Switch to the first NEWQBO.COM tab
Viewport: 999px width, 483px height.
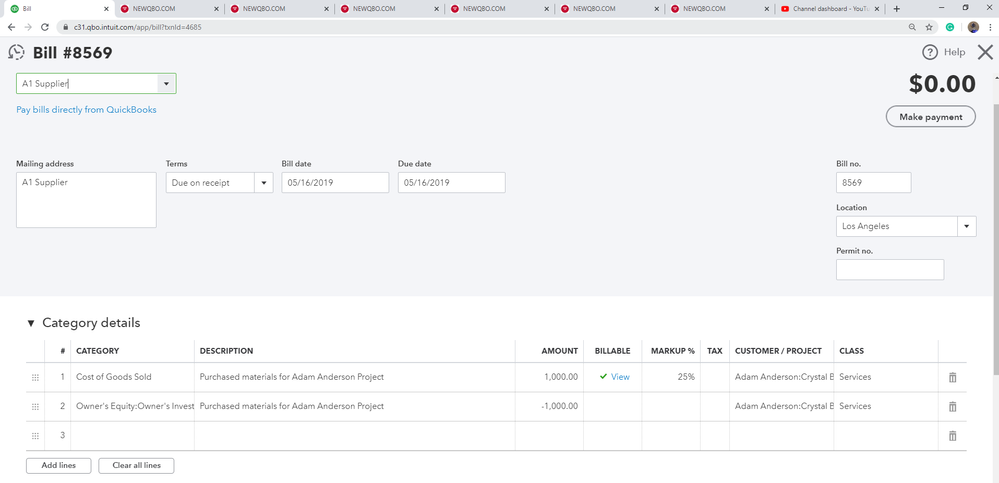[x=169, y=9]
